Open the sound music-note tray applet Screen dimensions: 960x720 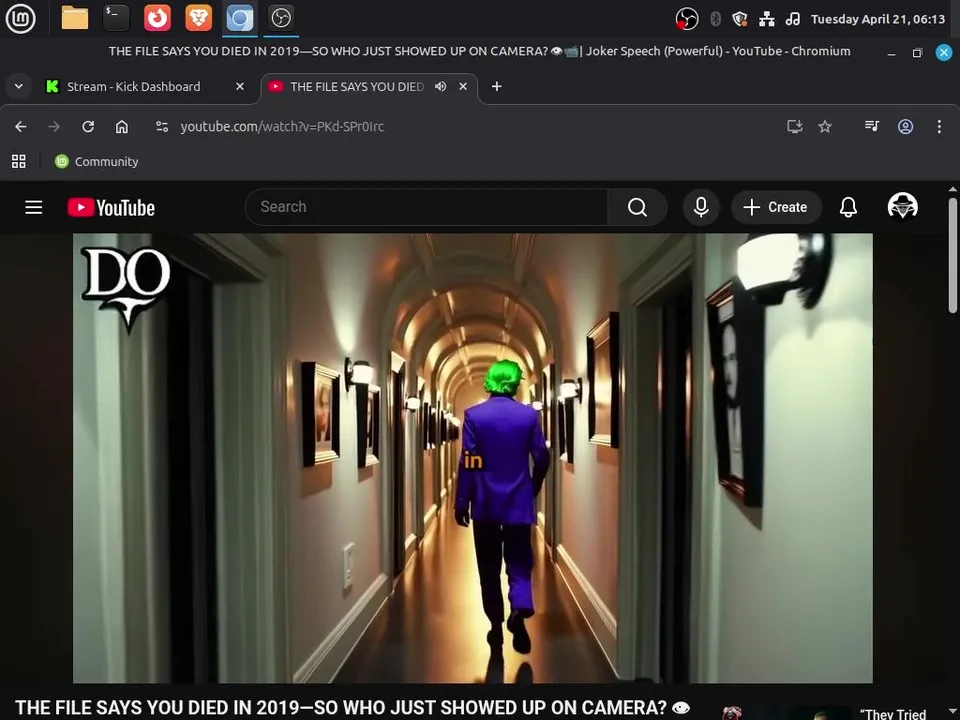tap(793, 19)
